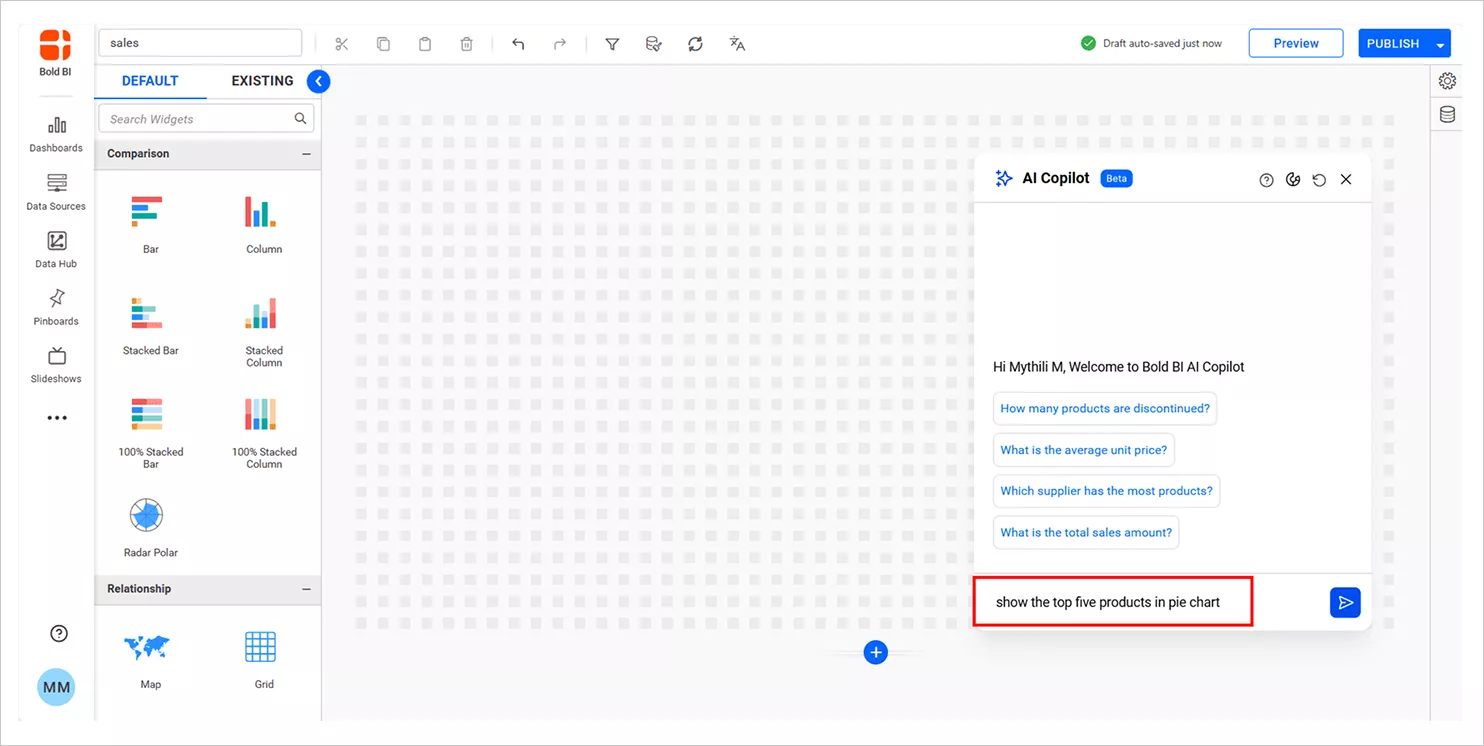Click the PUBLISH button
Screen dimensions: 1484x746
click(1393, 43)
